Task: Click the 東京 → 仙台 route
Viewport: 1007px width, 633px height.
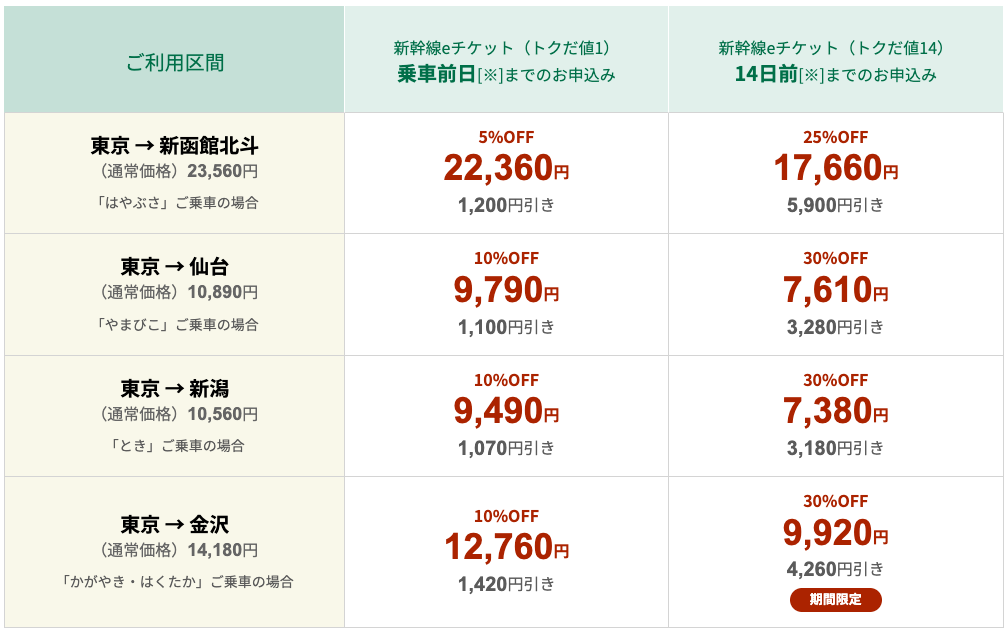Action: click(175, 267)
